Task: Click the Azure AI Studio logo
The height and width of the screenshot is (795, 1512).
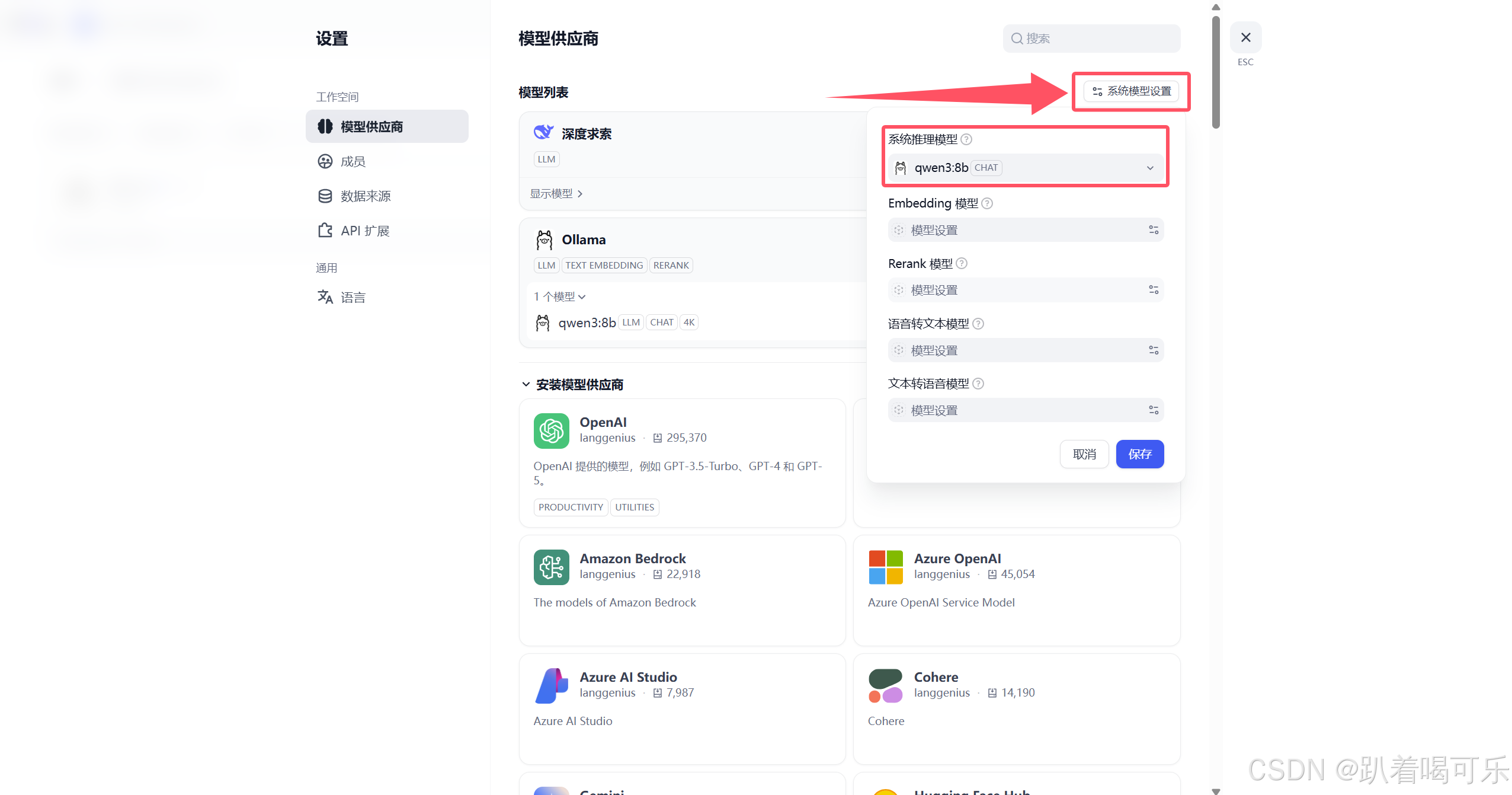Action: 551,686
